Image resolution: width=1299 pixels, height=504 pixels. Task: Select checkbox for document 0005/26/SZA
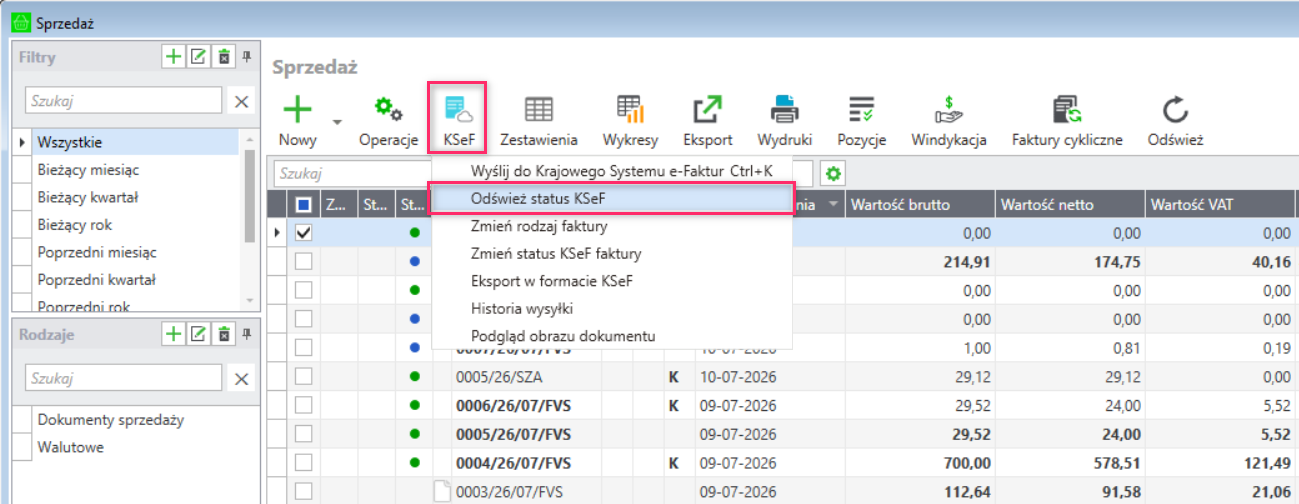pyautogui.click(x=304, y=376)
